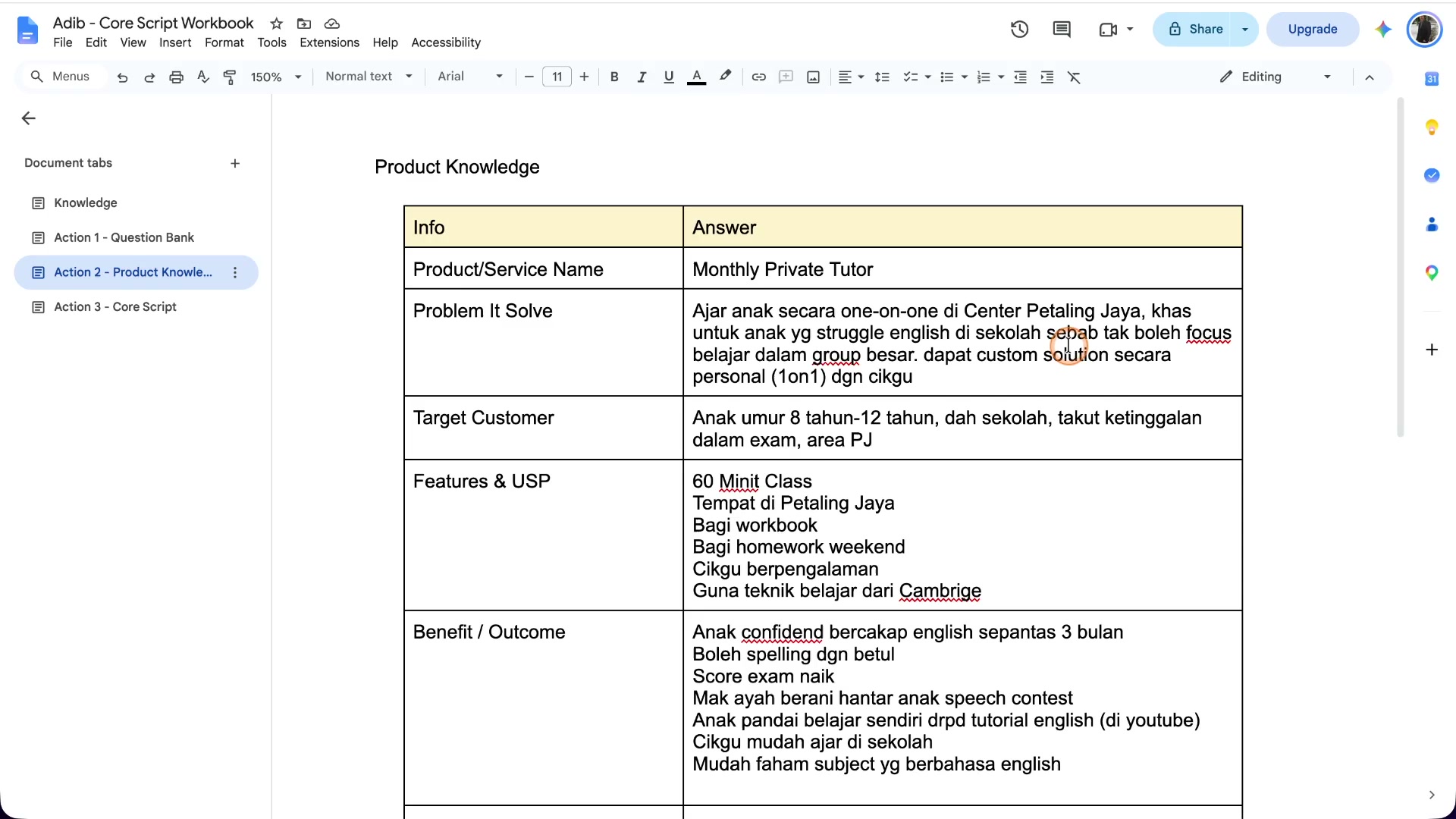
Task: Open Google Keep side panel icon
Action: pos(1432,127)
